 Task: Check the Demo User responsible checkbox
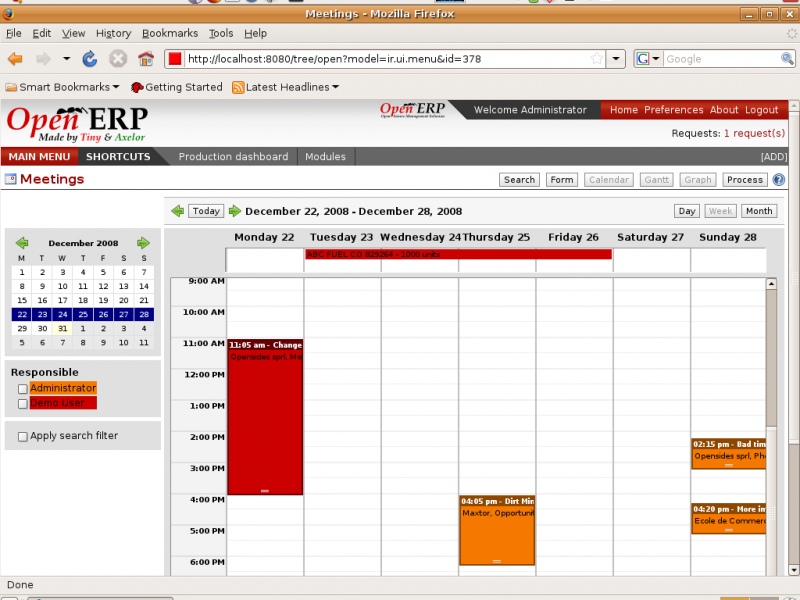(x=22, y=402)
